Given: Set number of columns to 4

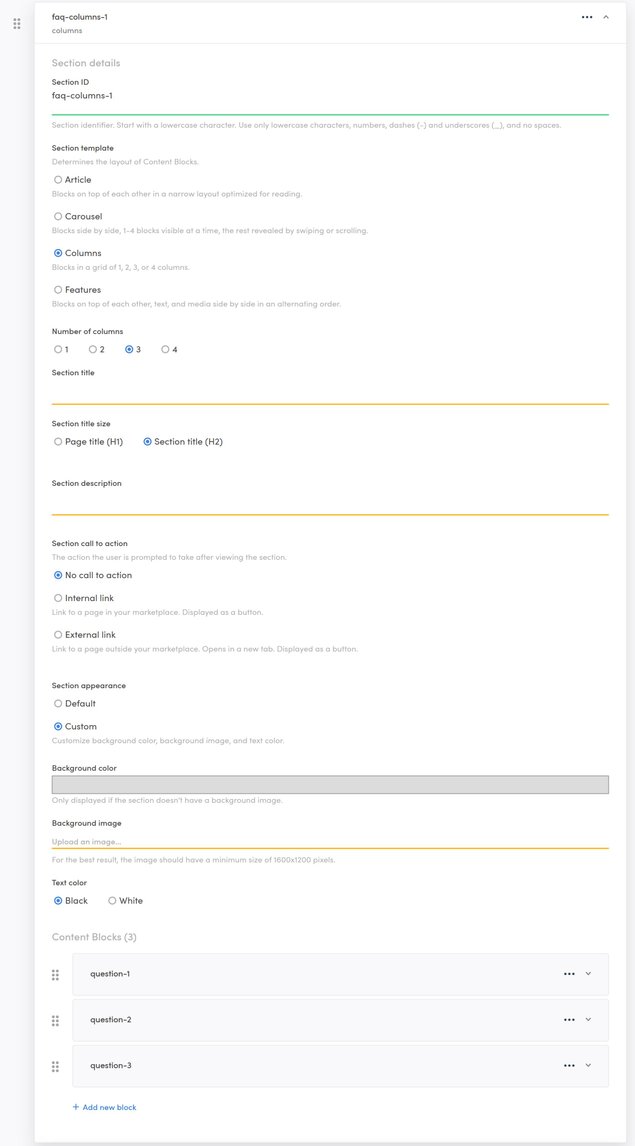Looking at the screenshot, I should [165, 350].
